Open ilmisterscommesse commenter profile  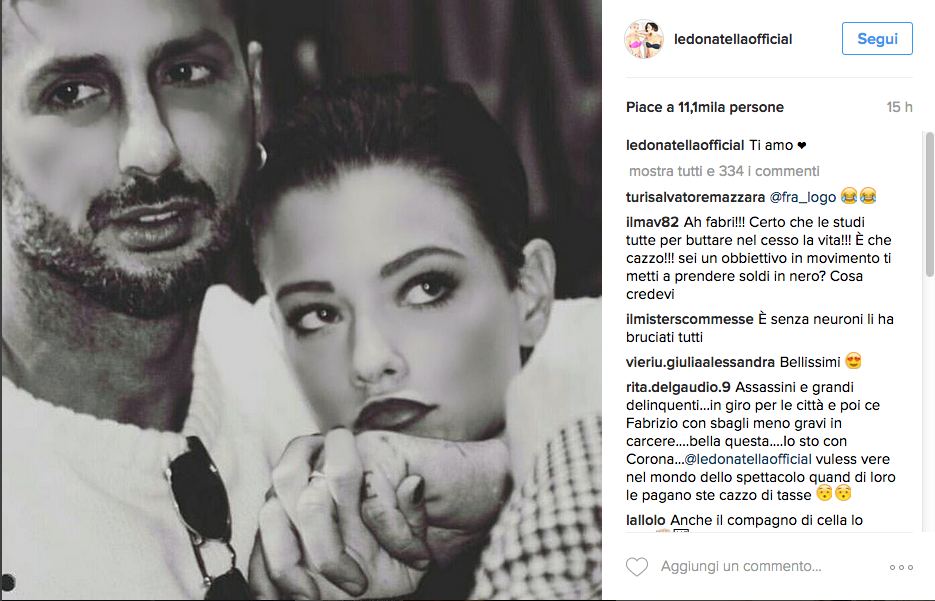tap(690, 320)
